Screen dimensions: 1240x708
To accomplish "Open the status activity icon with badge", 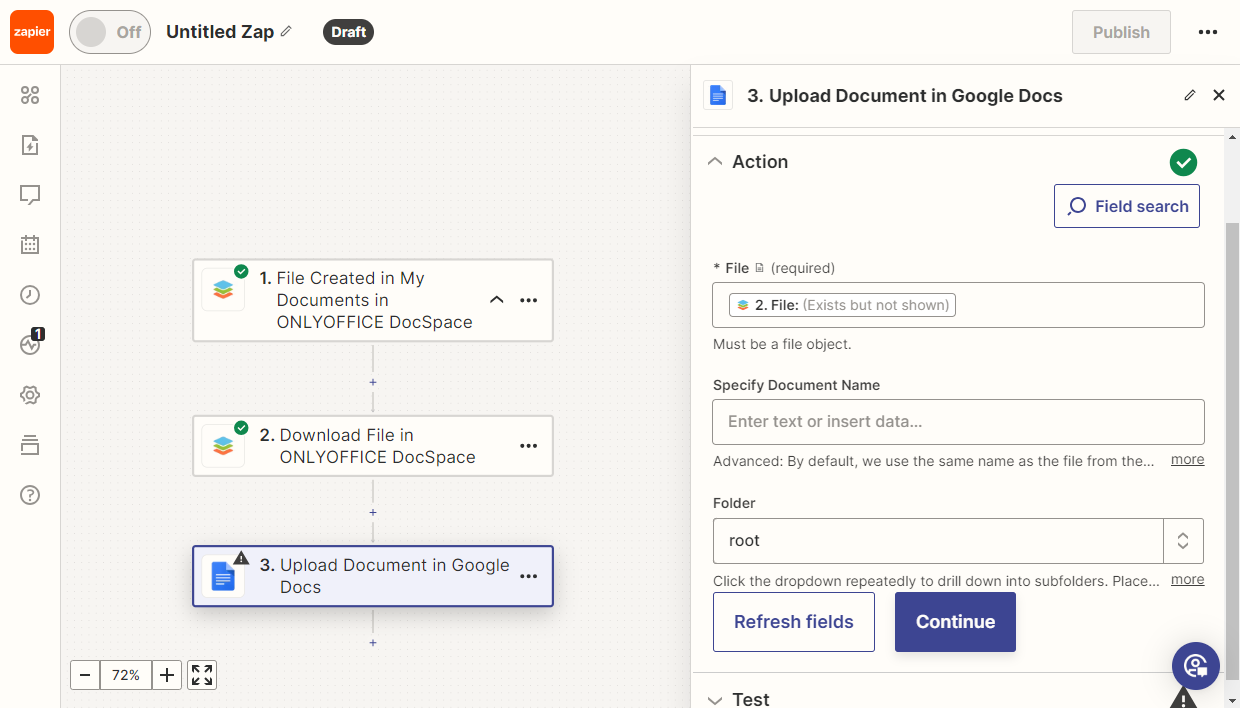I will click(x=30, y=345).
